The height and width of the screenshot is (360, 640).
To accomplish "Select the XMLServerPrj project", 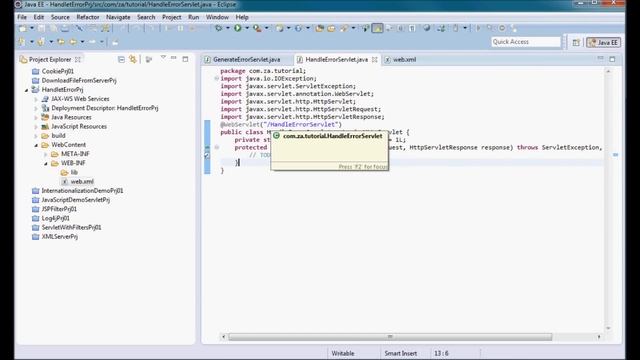I will point(60,237).
